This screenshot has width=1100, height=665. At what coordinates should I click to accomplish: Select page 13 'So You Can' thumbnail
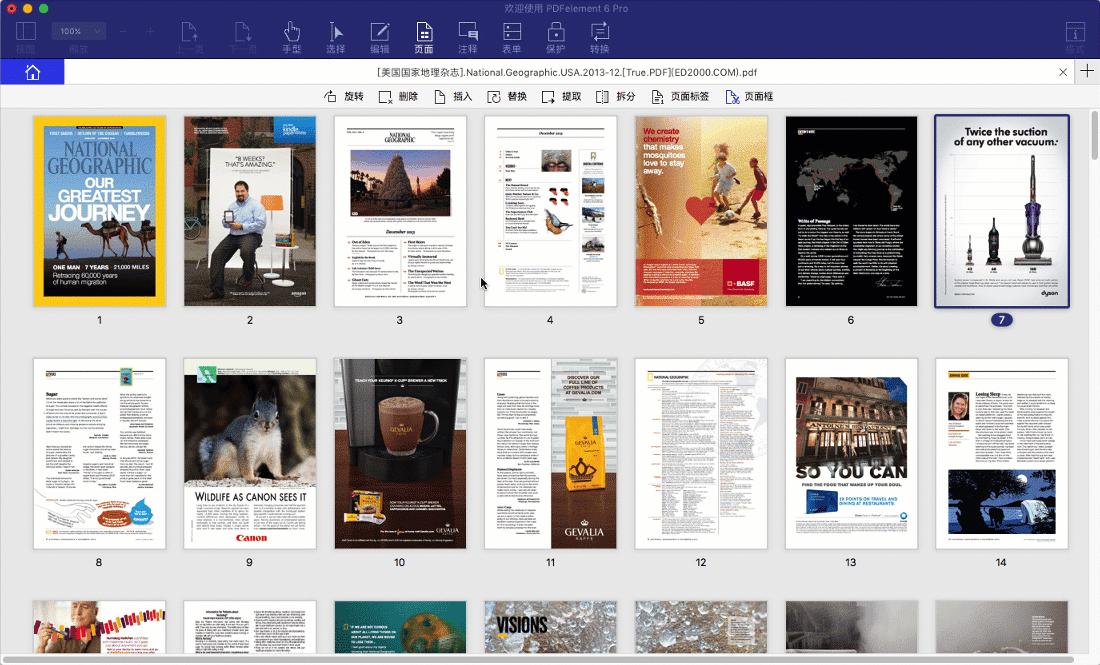(x=851, y=454)
